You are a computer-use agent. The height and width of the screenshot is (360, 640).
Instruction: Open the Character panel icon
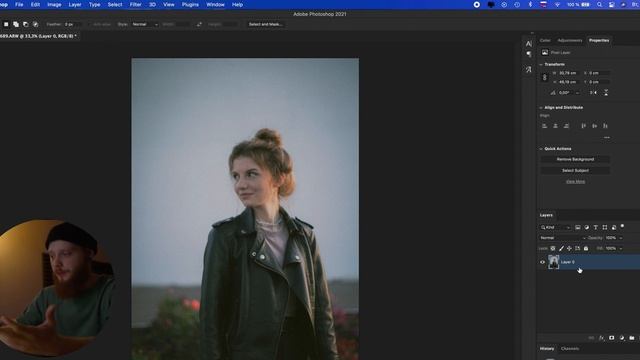point(529,44)
